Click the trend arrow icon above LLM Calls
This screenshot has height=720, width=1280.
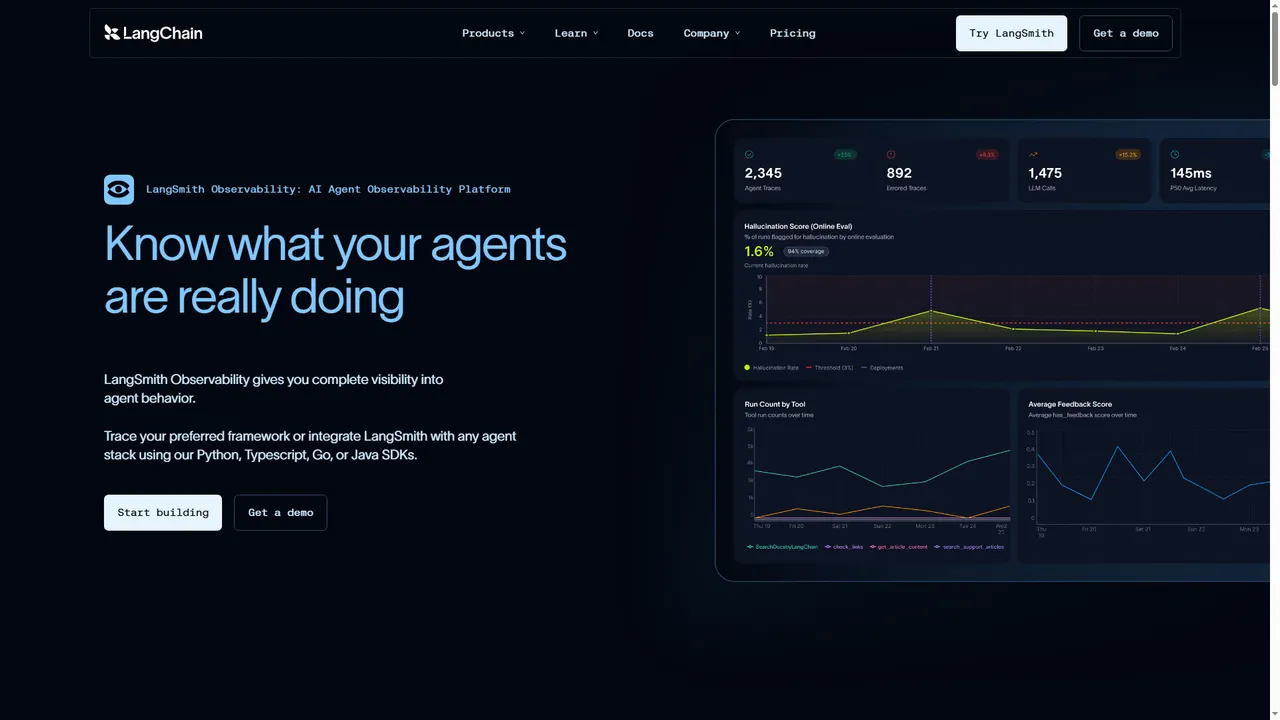1033,155
